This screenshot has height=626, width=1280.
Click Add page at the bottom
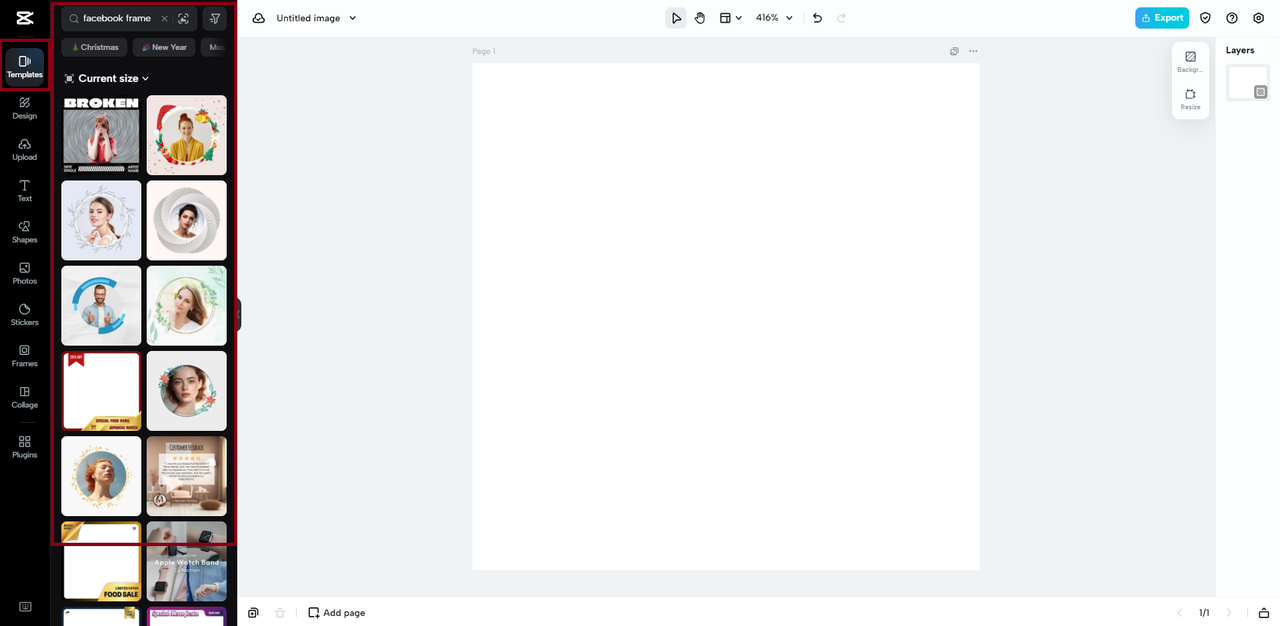pyautogui.click(x=336, y=613)
